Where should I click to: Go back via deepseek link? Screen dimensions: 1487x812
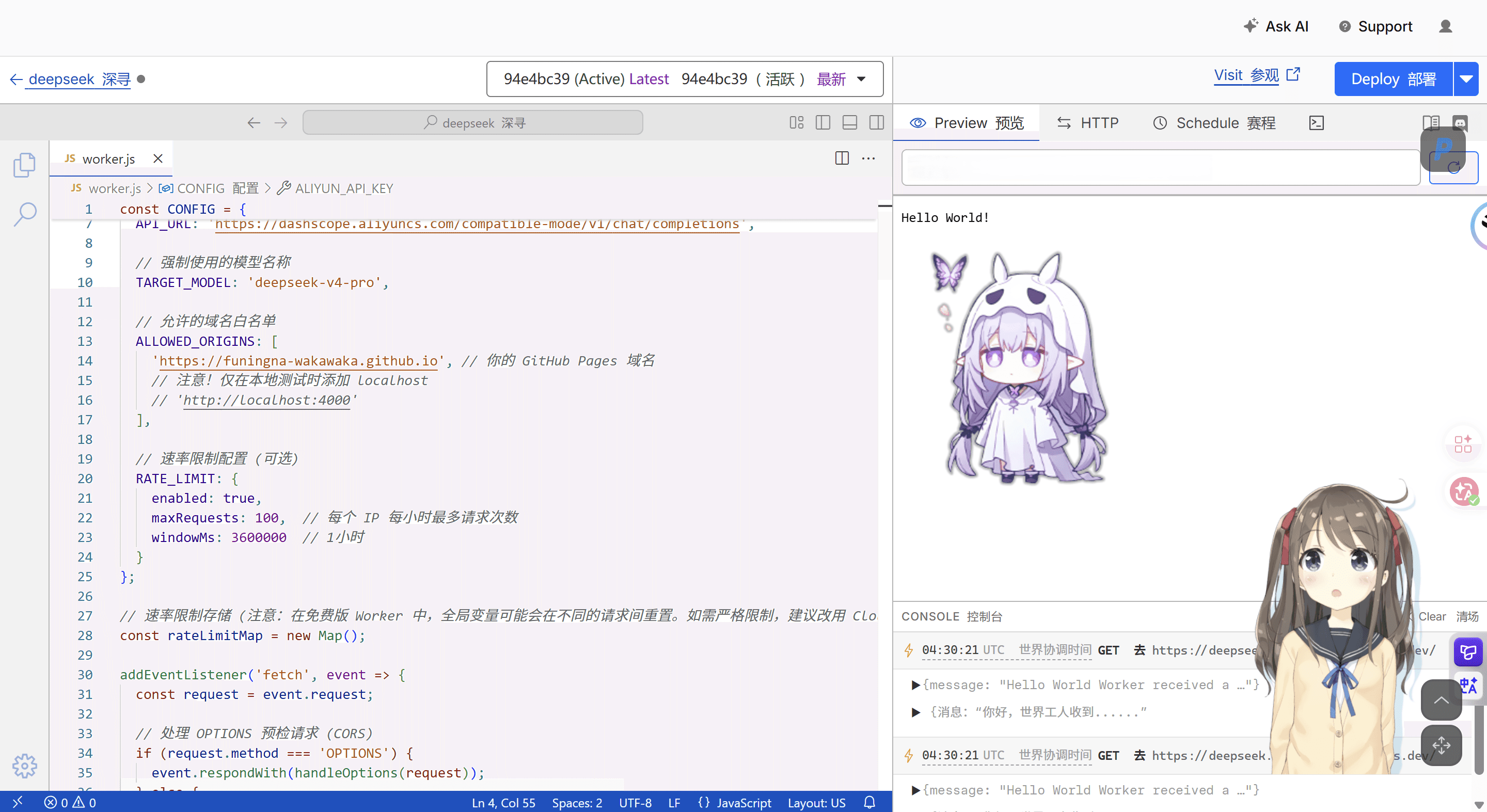point(70,79)
